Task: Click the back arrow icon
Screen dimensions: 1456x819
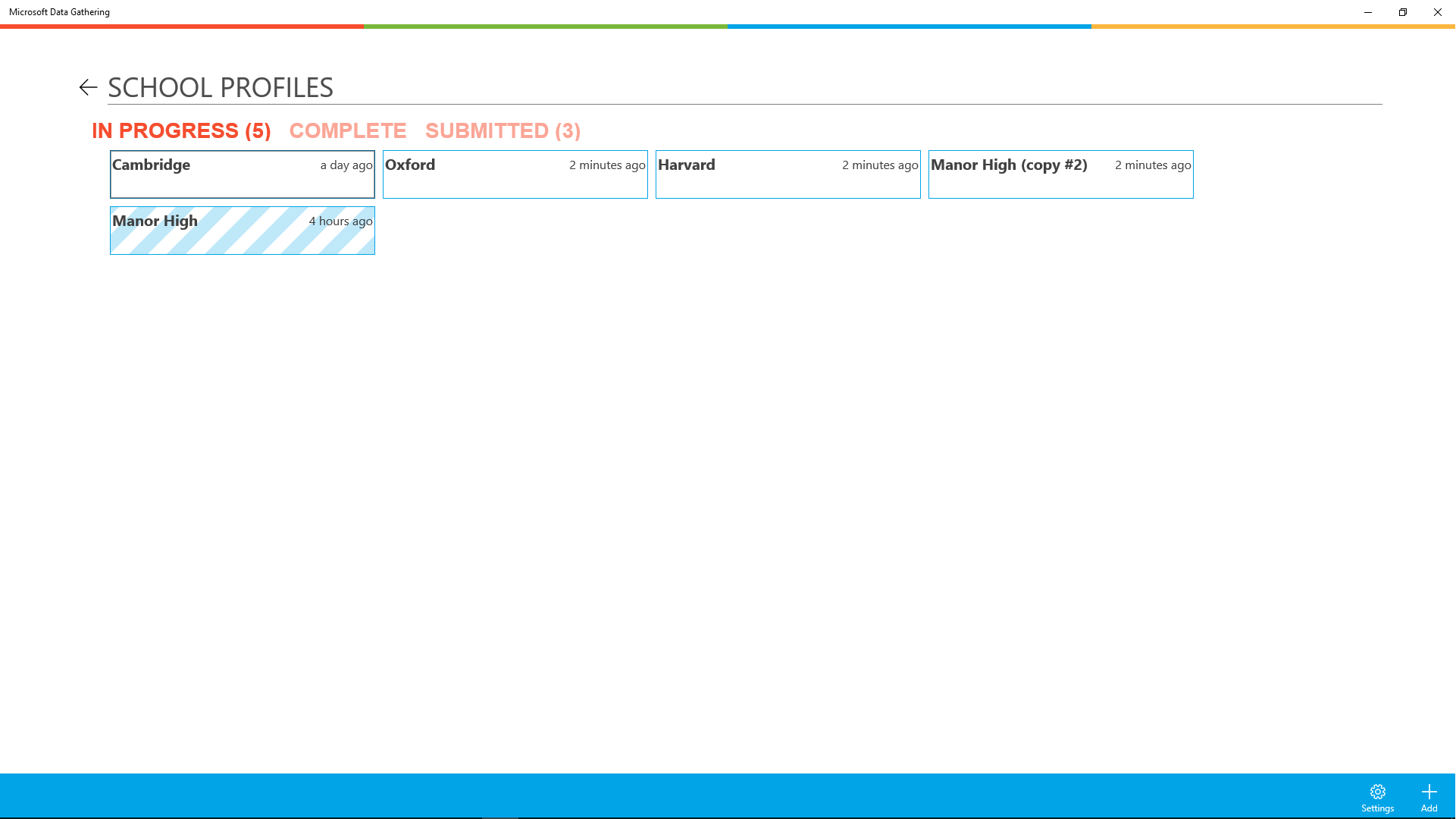Action: pos(88,87)
